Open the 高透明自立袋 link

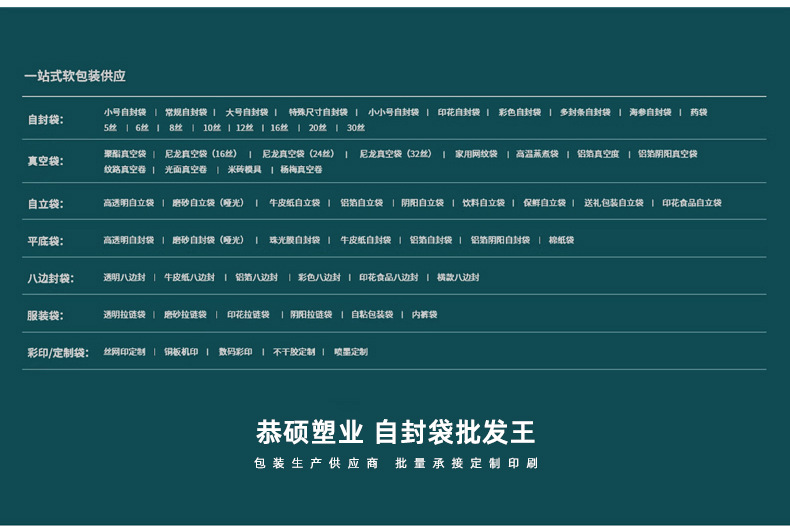point(128,203)
